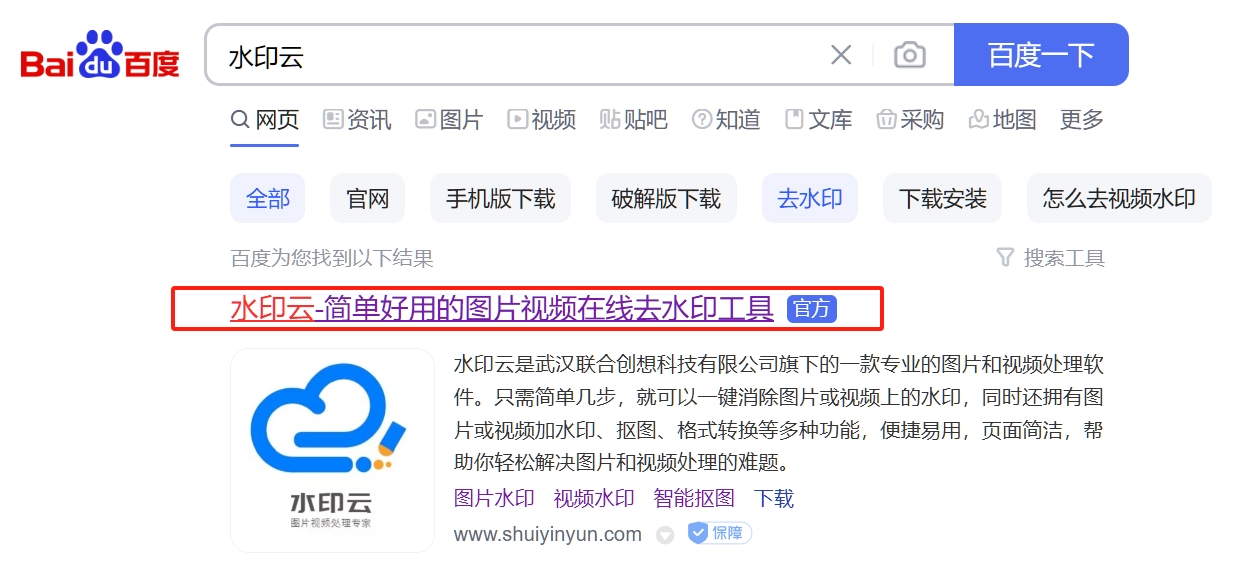Go to the 知道 tab
Viewport: 1237px width, 582px height.
[x=726, y=120]
